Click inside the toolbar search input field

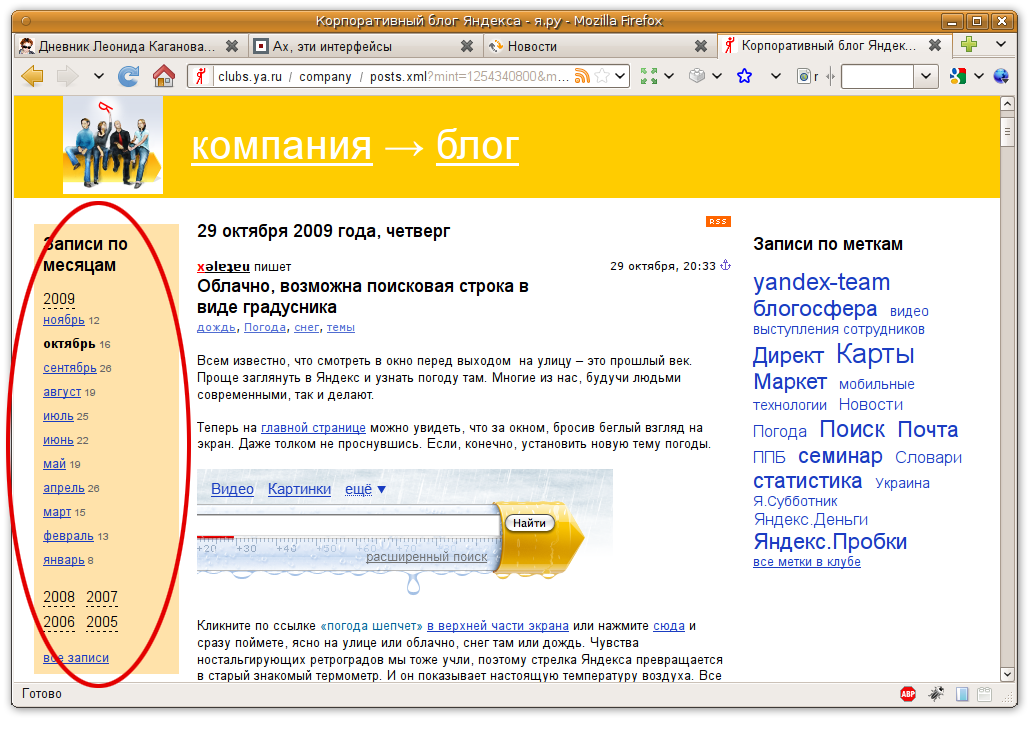[878, 76]
